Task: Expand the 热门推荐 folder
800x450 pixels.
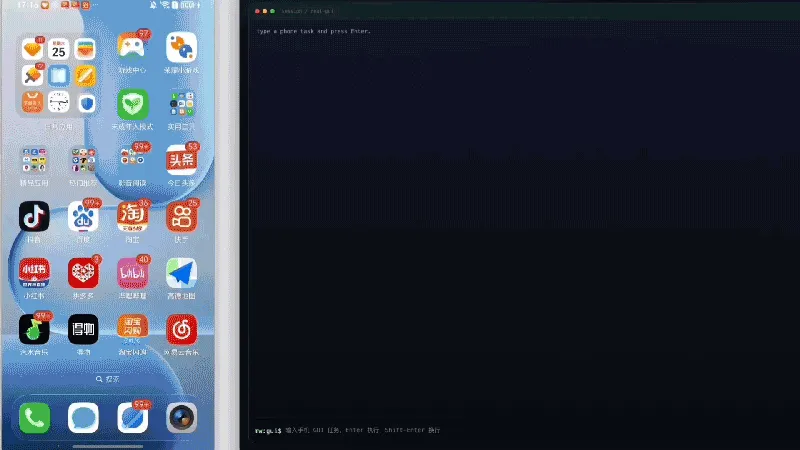Action: coord(83,160)
